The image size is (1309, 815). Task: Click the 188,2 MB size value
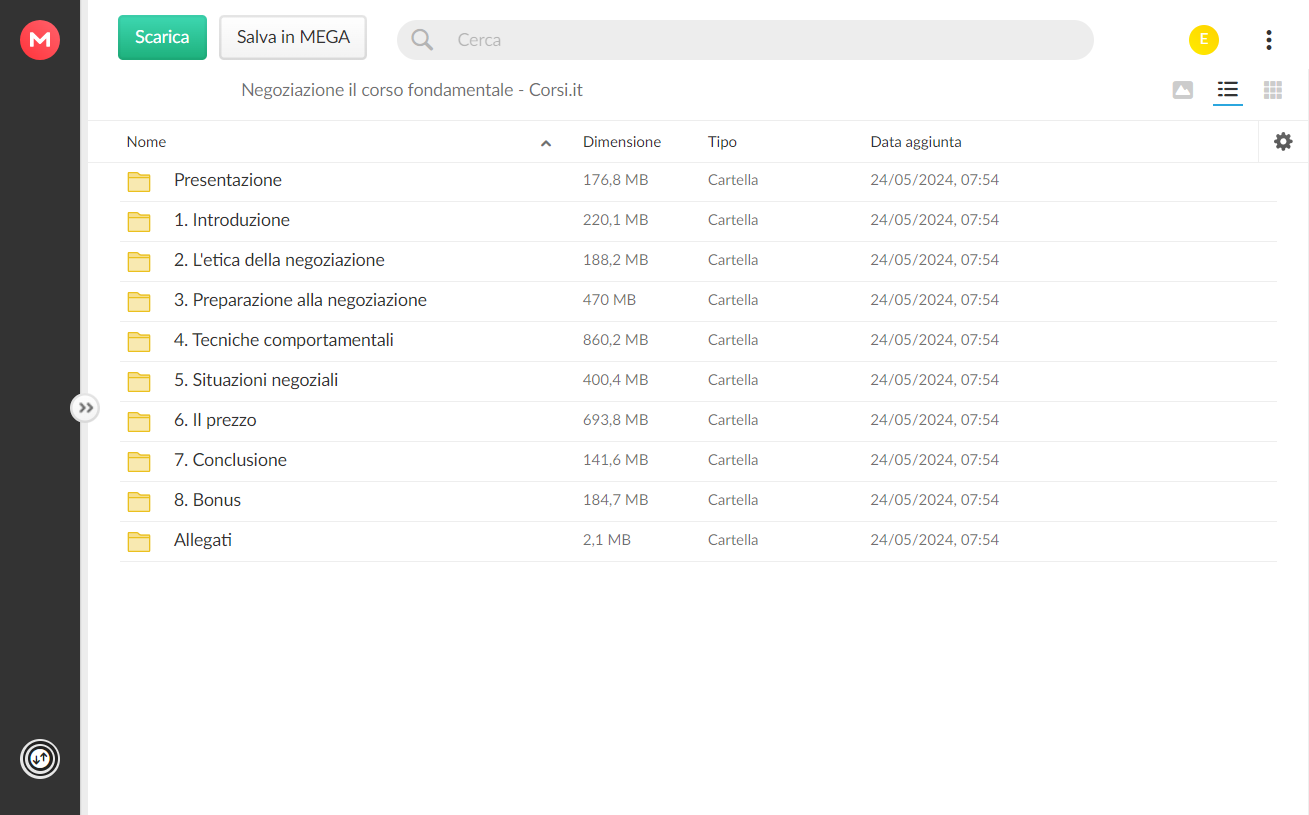(x=616, y=260)
